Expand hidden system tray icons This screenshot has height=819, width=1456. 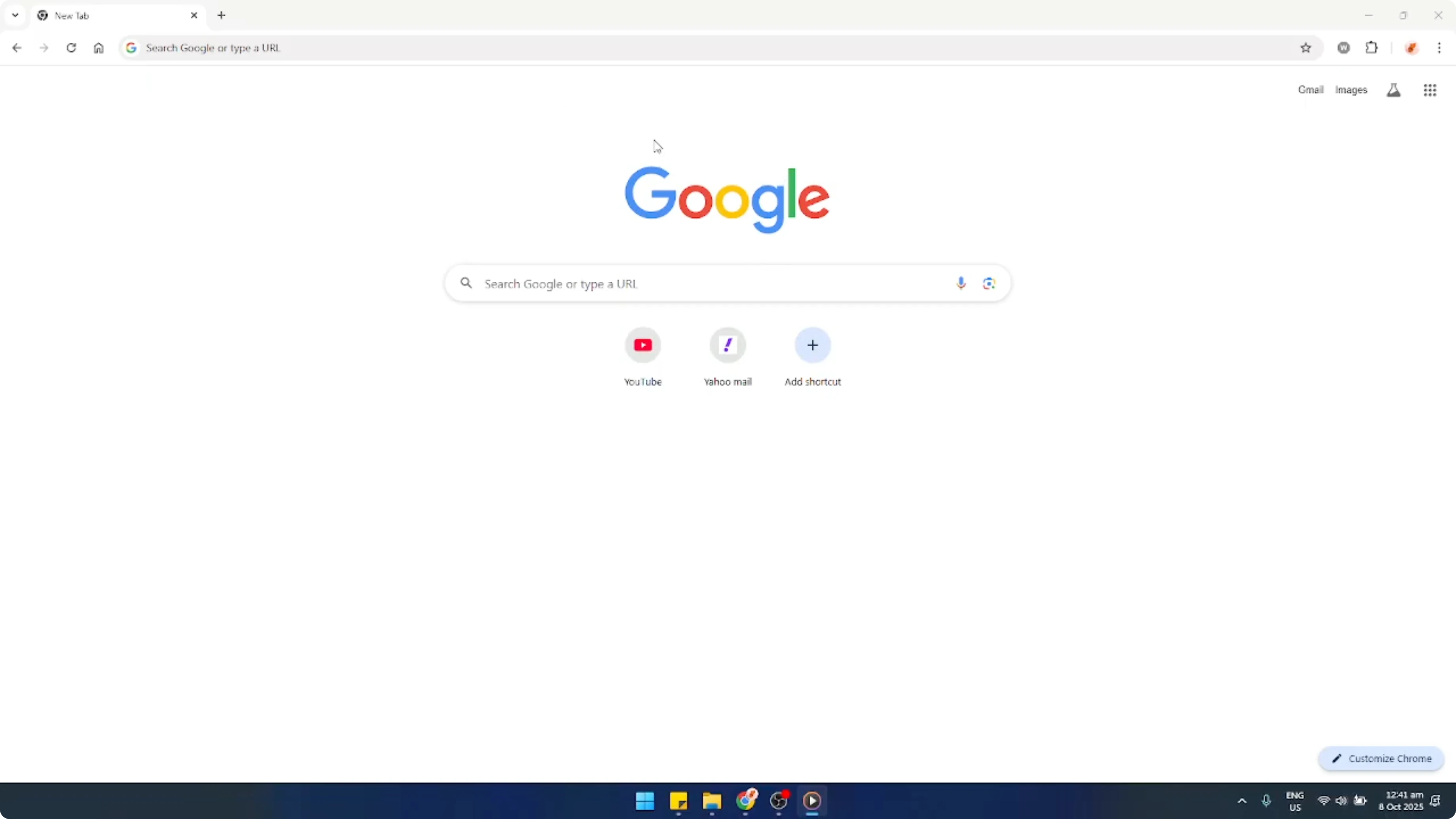coord(1241,801)
